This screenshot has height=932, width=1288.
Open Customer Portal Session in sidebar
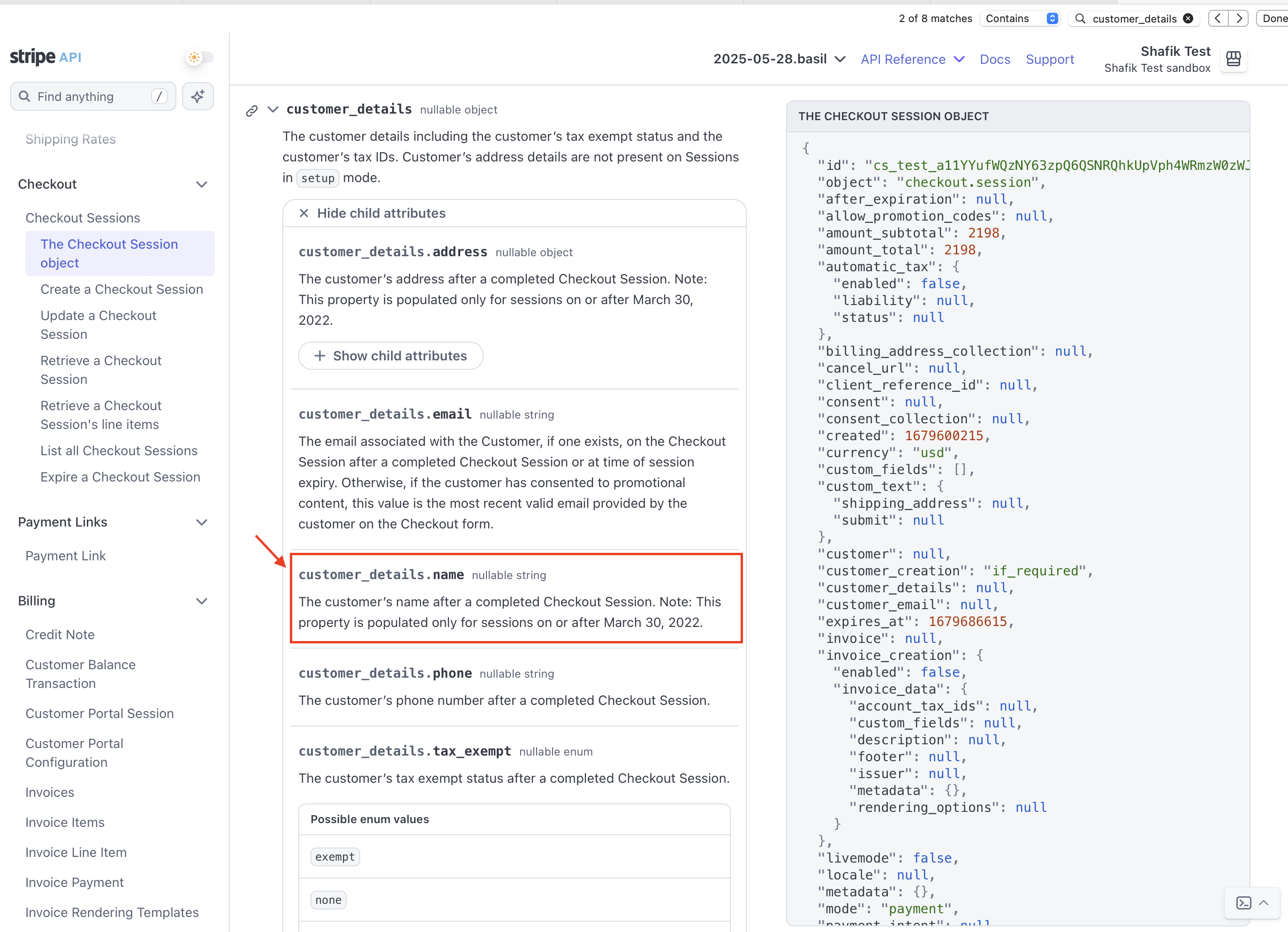tap(99, 714)
